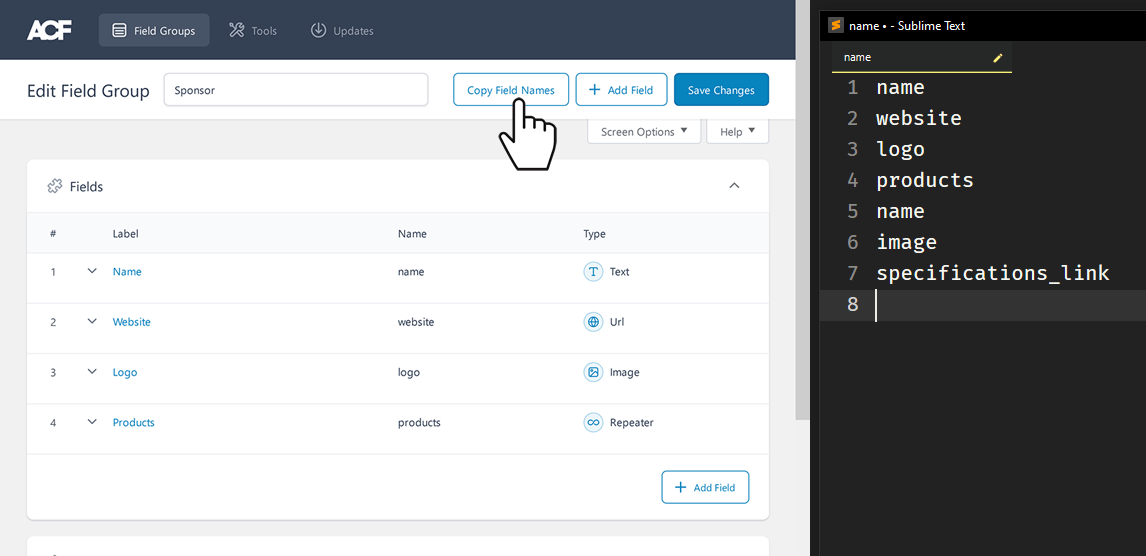The width and height of the screenshot is (1146, 556).
Task: Click the unsaved pencil icon on Sublime tab
Action: pos(998,58)
